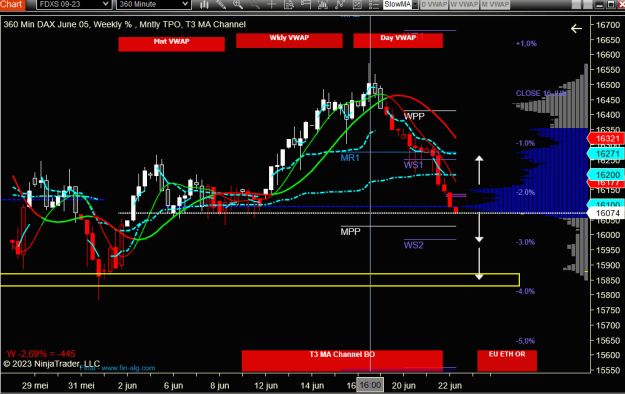Click the WS2 level label

[413, 245]
